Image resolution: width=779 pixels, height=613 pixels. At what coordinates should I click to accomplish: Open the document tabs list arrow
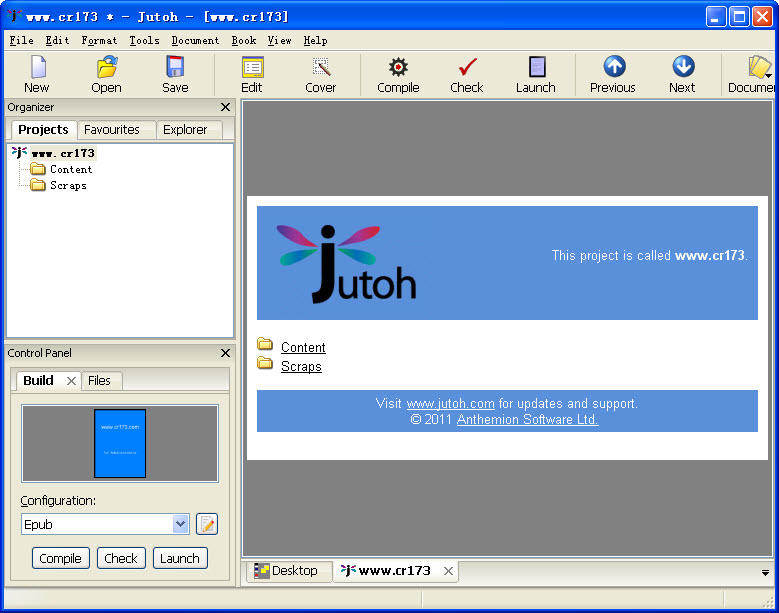click(x=765, y=573)
